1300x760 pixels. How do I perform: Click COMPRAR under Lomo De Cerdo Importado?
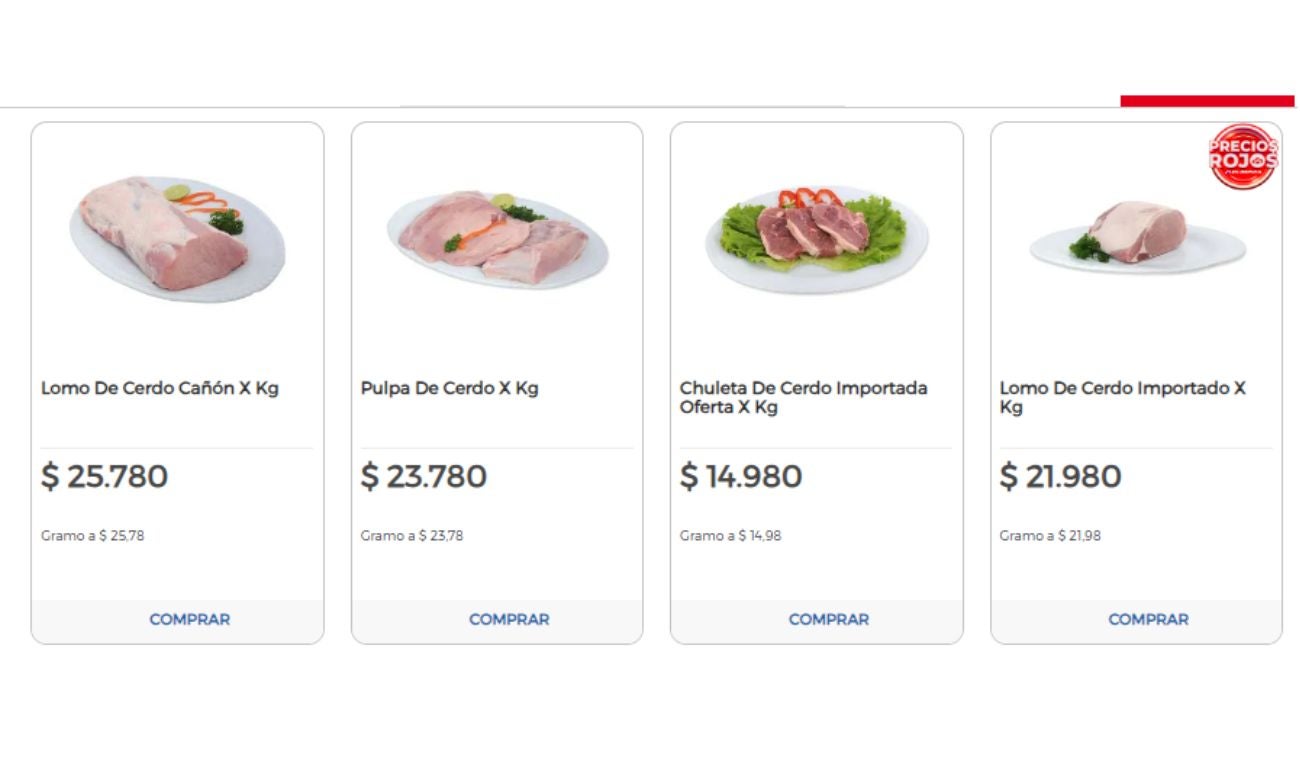pos(1148,619)
